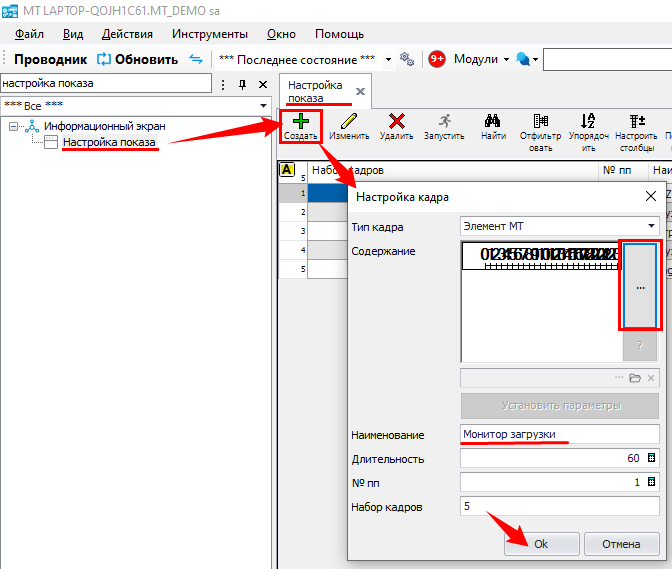This screenshot has height=569, width=672.
Task: Click the ellipsis button beside Содержание
Action: [x=640, y=286]
